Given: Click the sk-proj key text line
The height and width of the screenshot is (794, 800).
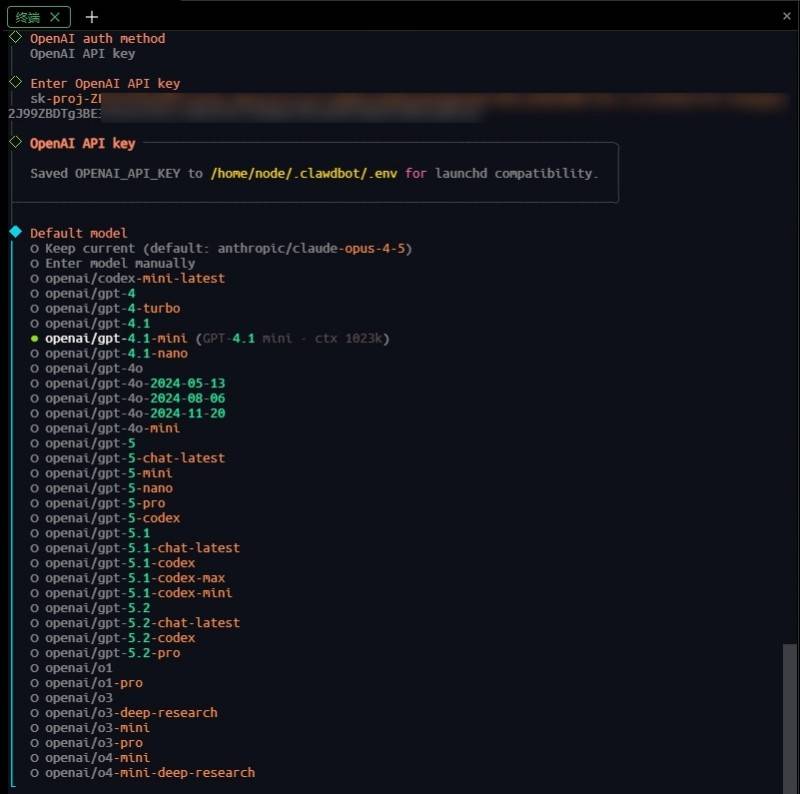Looking at the screenshot, I should [66, 98].
